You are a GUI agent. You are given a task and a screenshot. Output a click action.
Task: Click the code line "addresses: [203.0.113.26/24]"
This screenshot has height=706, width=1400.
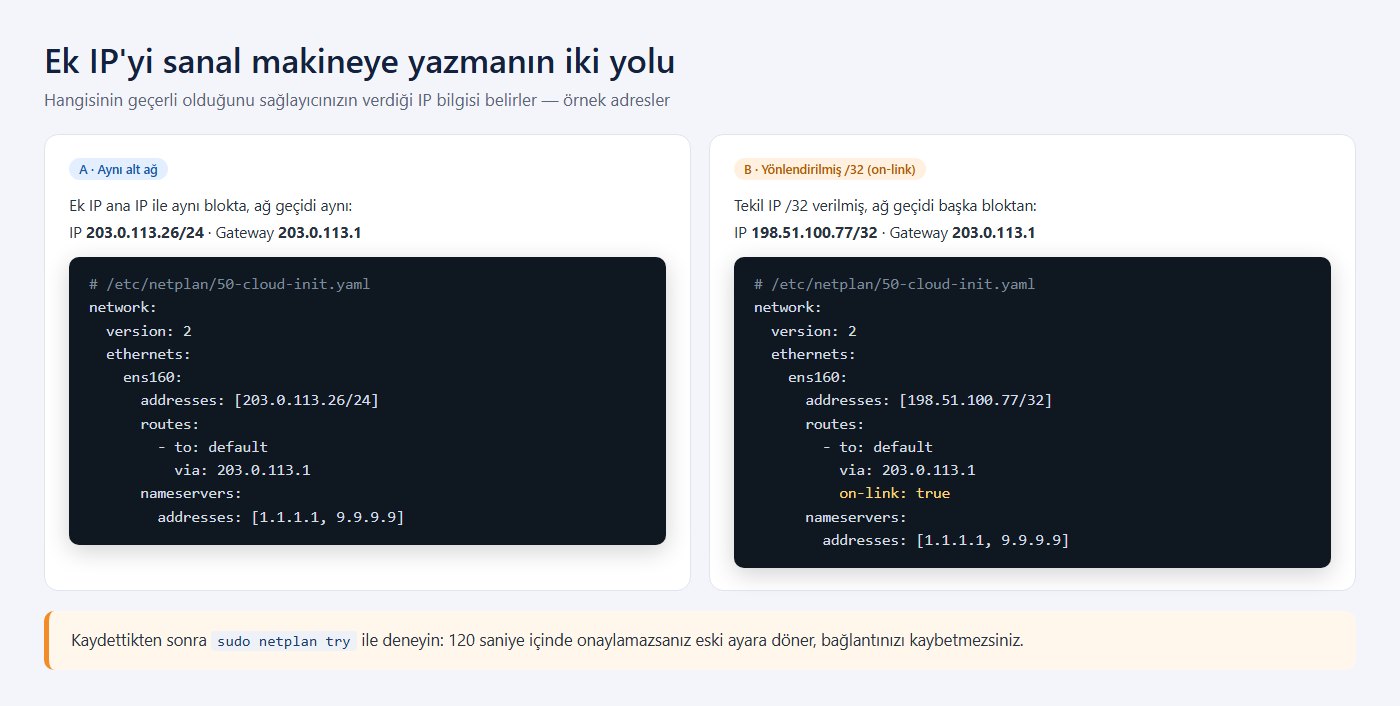260,401
